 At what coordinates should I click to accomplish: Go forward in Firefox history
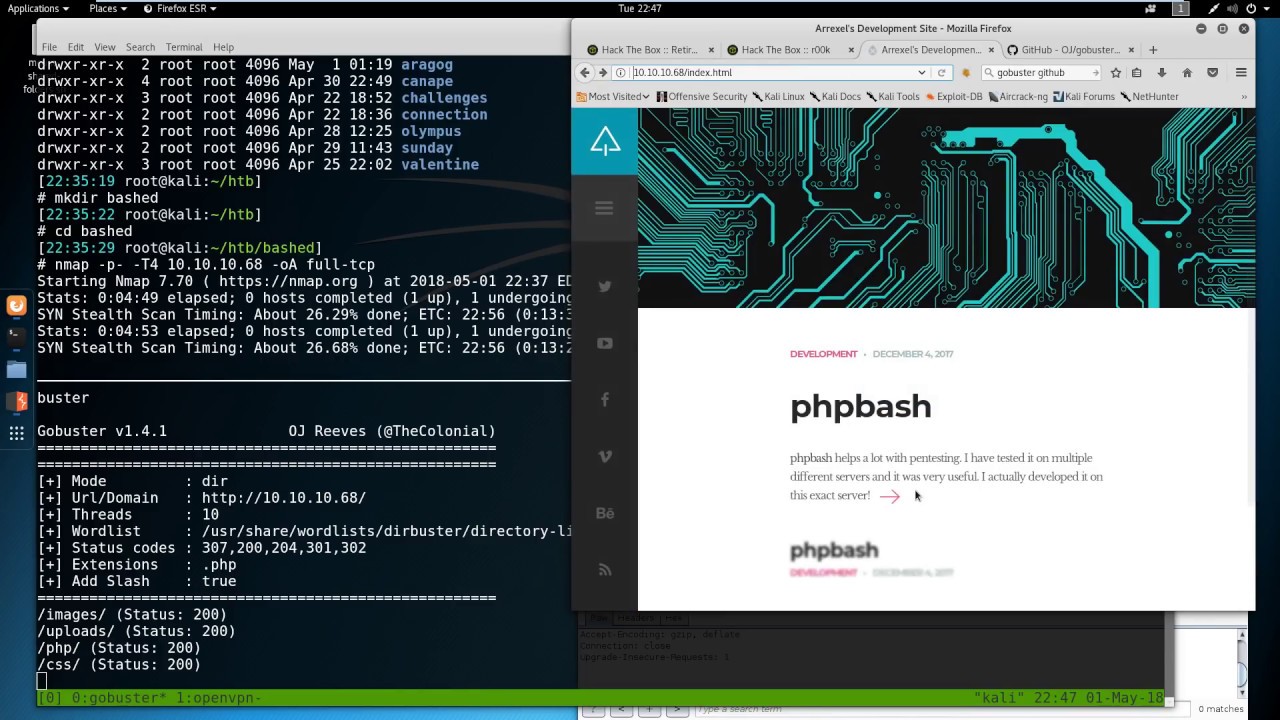(x=603, y=72)
